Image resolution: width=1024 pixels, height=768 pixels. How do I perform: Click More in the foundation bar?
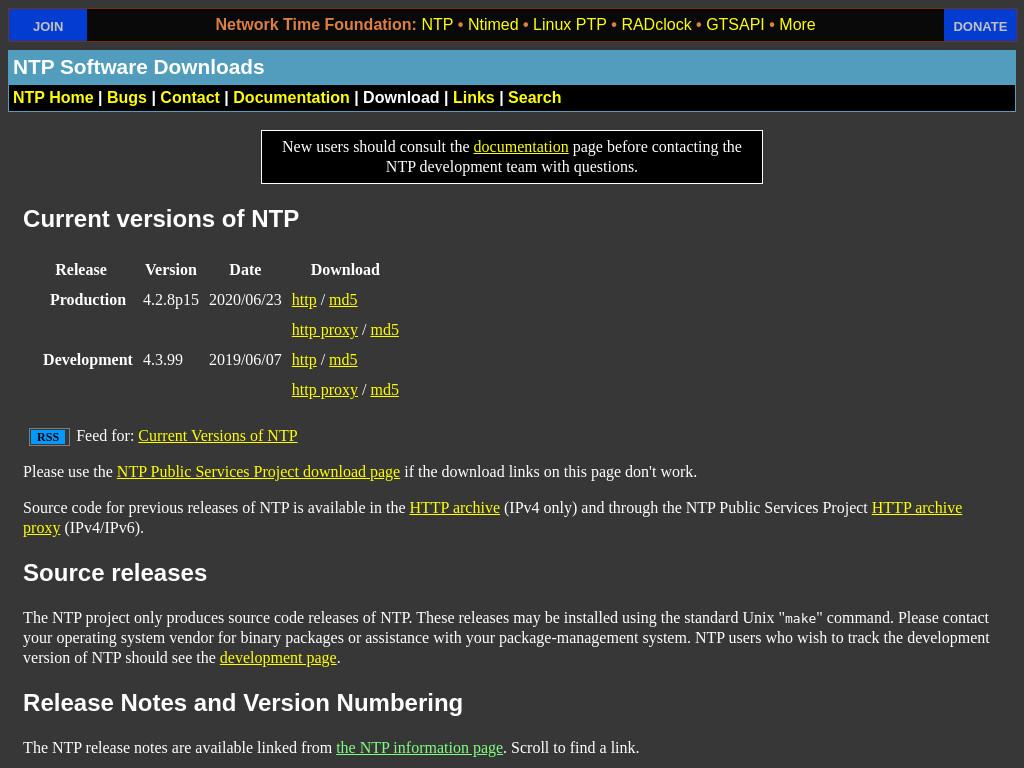797,25
